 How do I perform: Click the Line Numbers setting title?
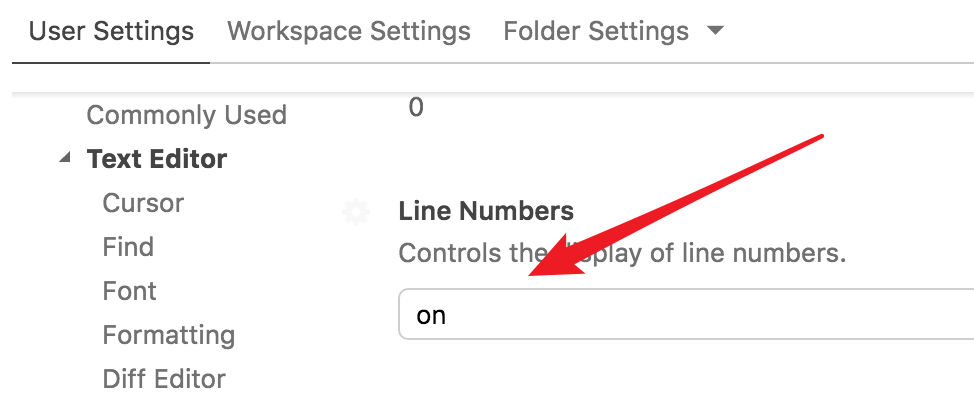point(486,211)
